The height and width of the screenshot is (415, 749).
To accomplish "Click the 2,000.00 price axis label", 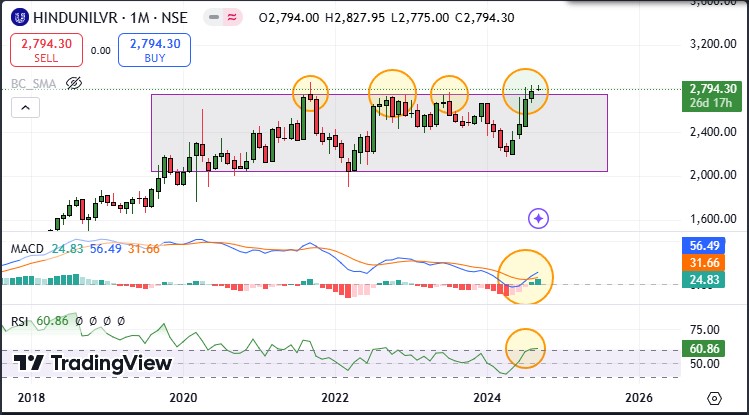I will [713, 175].
